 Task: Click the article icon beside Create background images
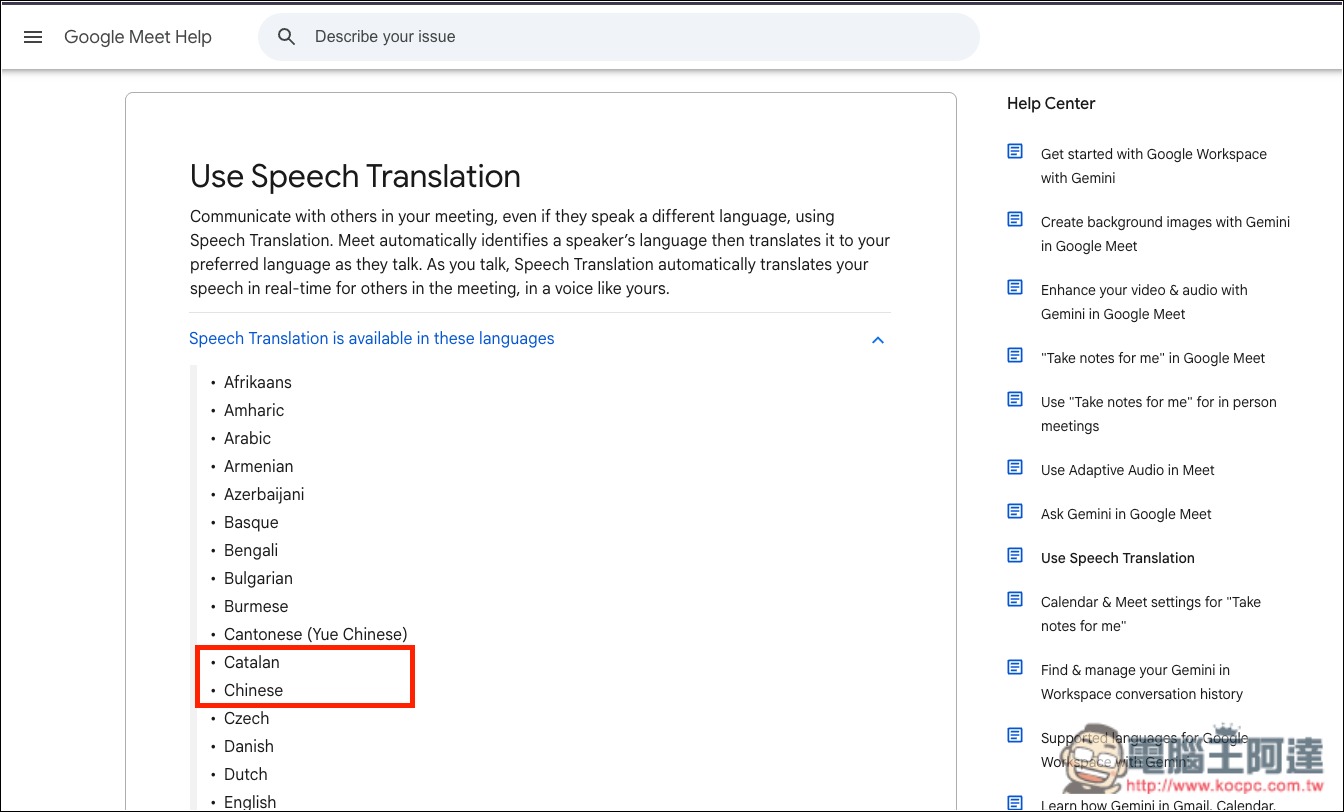pyautogui.click(x=1015, y=220)
